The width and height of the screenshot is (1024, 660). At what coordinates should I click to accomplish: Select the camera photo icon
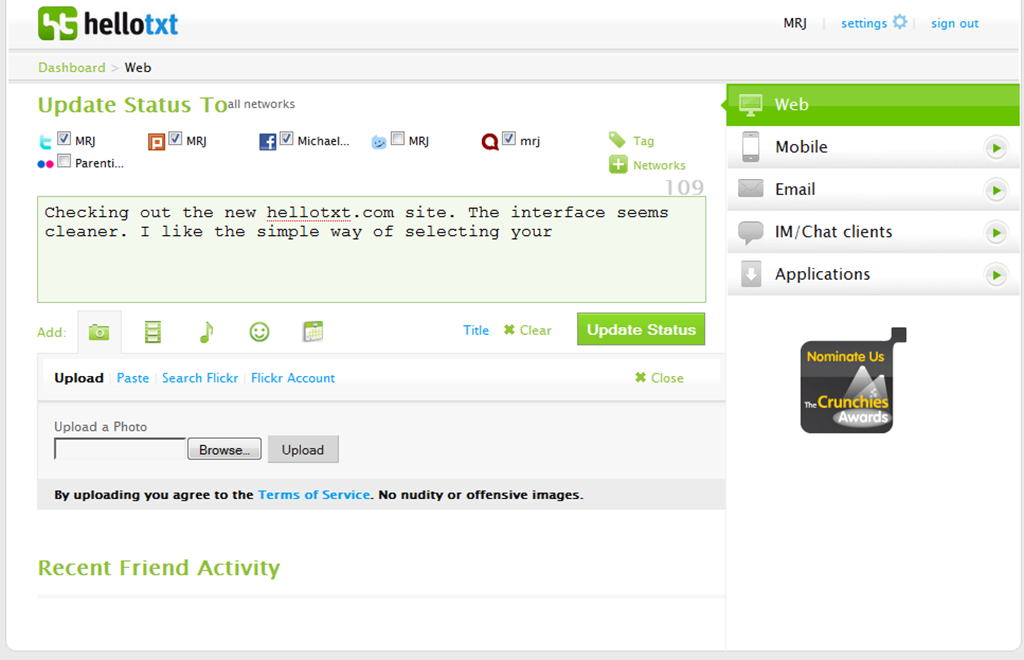[99, 332]
